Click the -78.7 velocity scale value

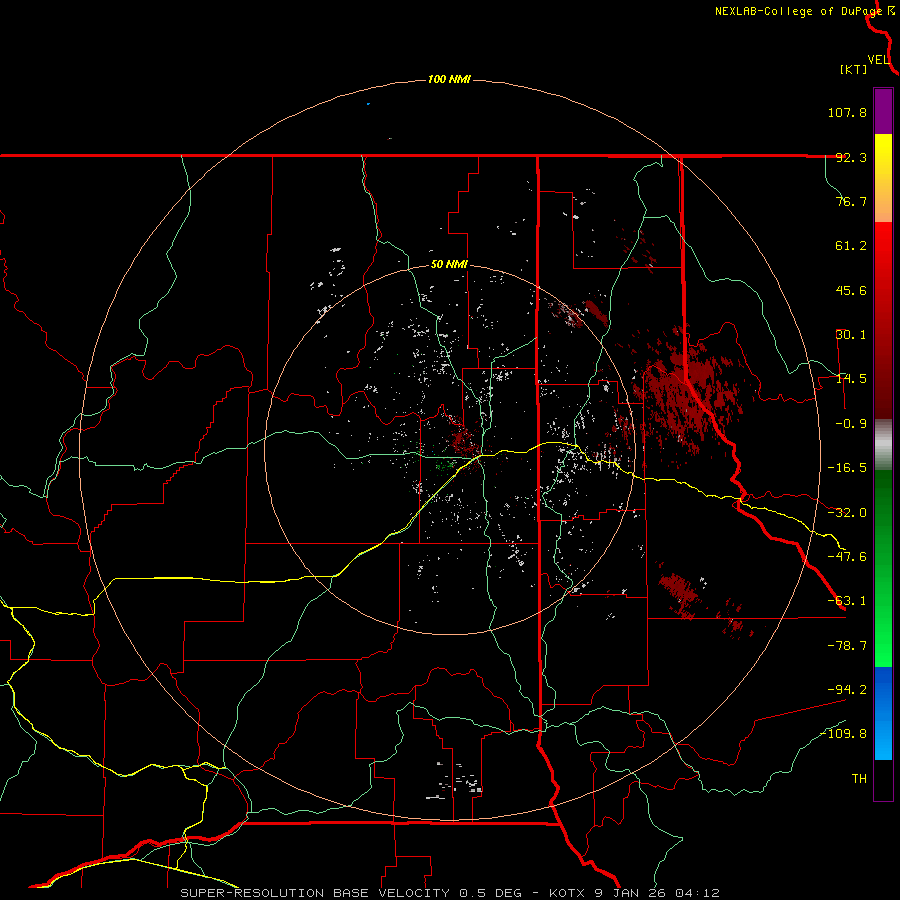847,646
